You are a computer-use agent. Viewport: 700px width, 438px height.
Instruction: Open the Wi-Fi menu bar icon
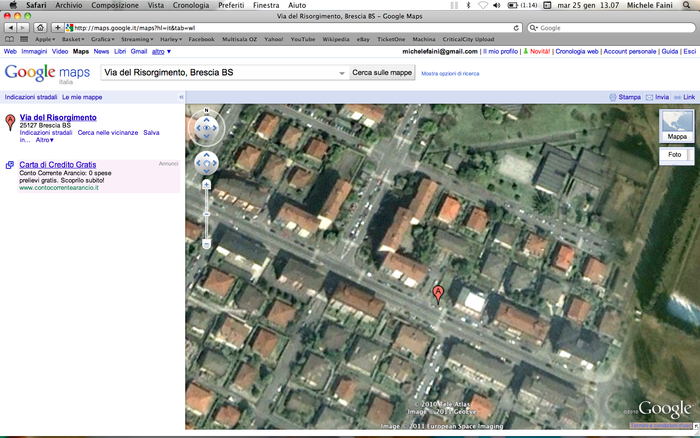[x=483, y=5]
